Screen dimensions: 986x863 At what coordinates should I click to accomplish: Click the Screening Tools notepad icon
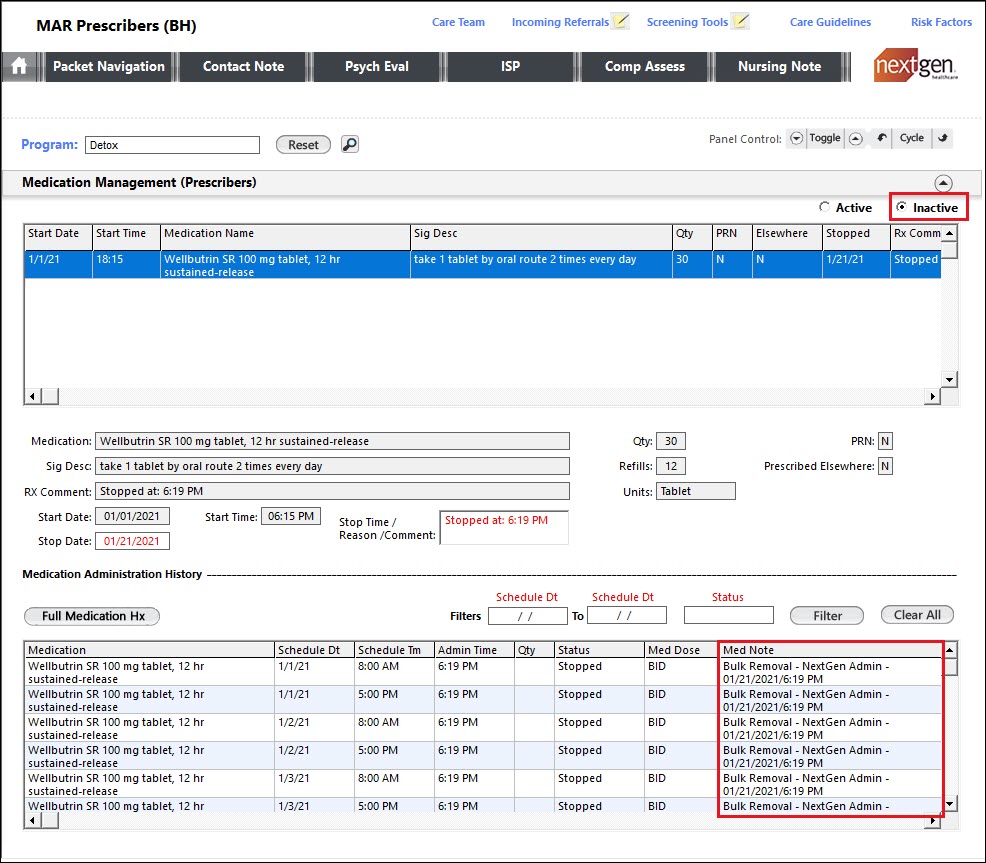click(740, 21)
